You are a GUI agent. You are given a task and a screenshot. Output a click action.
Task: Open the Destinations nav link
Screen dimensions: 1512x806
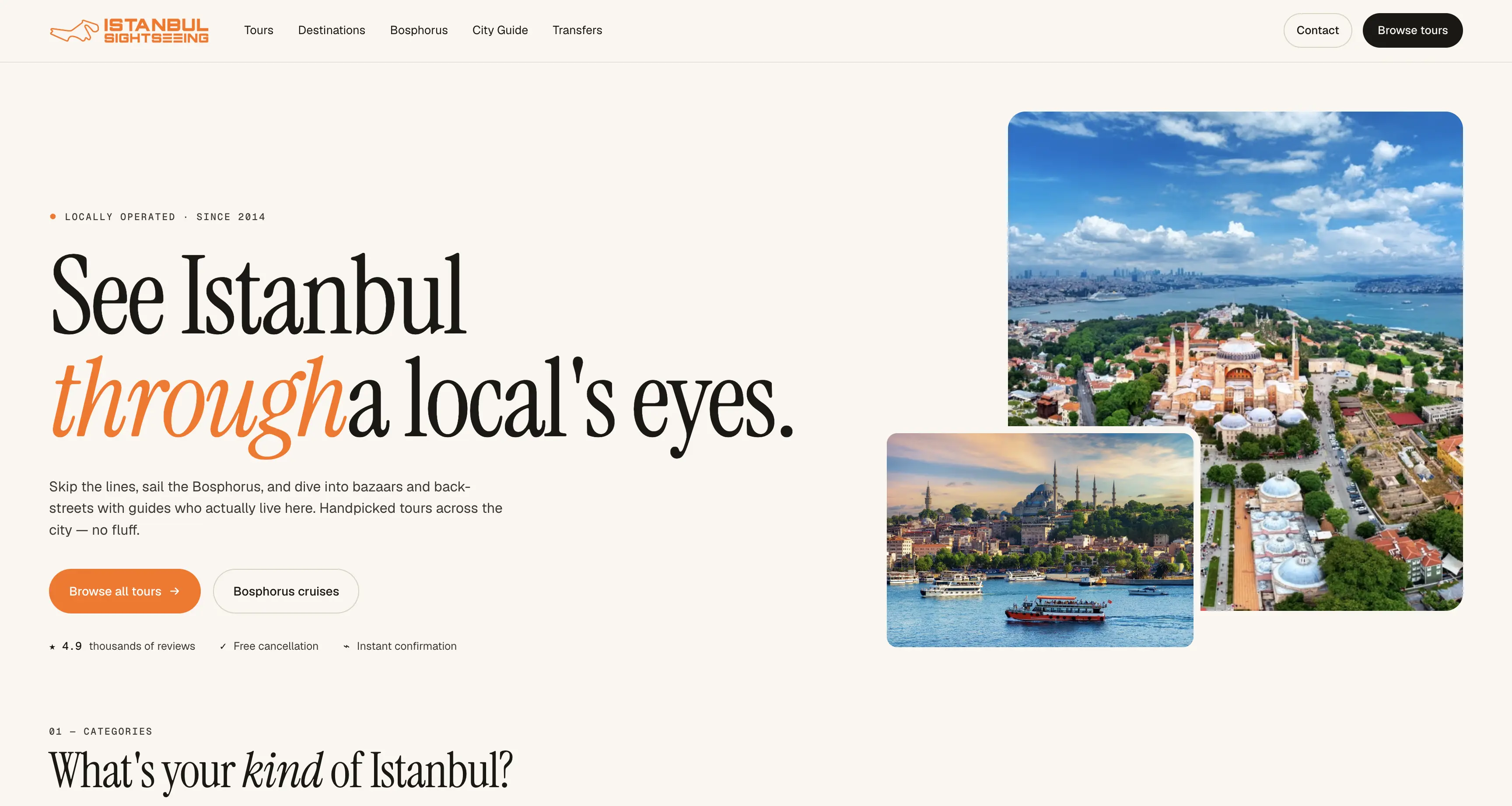point(332,31)
